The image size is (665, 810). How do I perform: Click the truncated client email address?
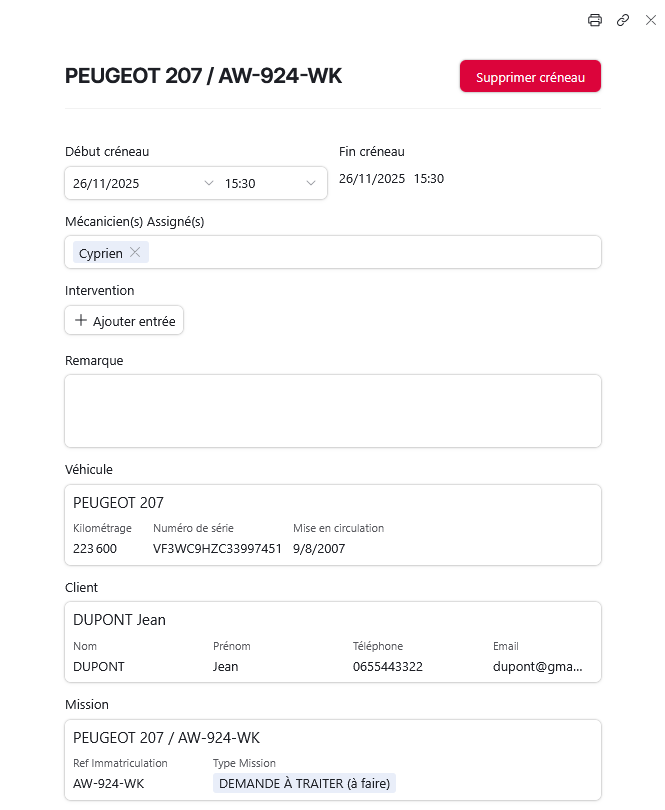538,666
